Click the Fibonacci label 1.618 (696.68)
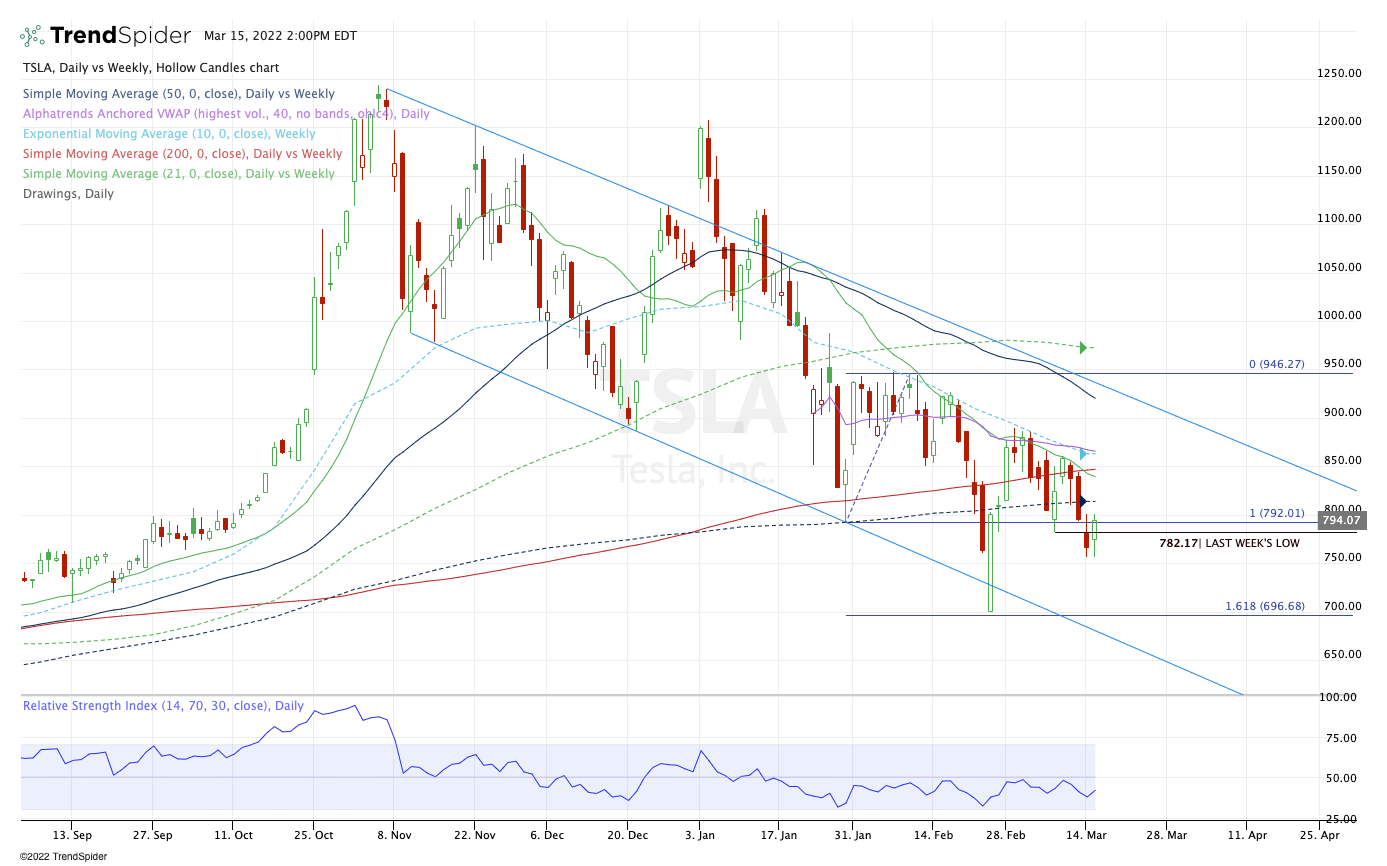 coord(1265,606)
